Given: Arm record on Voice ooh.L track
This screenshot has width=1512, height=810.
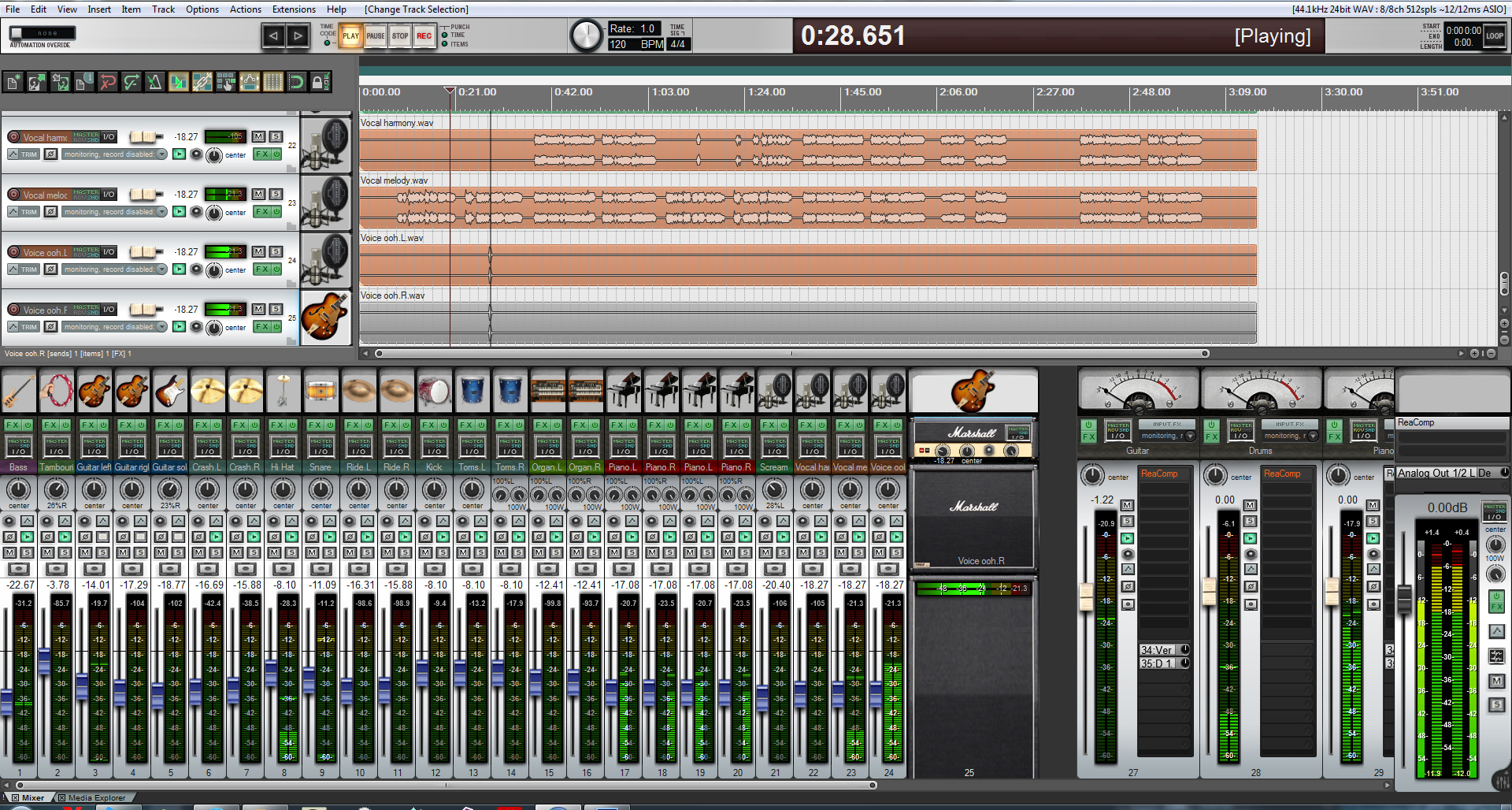Looking at the screenshot, I should click(13, 252).
